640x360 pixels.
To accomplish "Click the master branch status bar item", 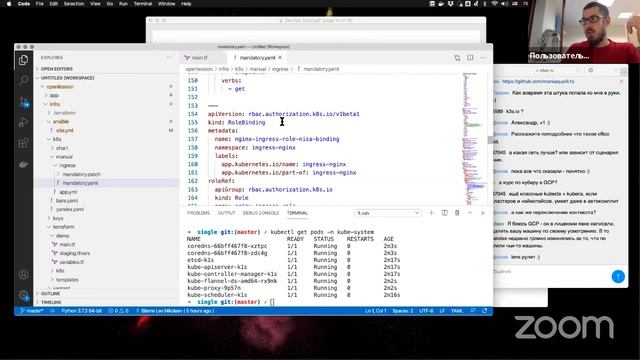I will click(32, 311).
